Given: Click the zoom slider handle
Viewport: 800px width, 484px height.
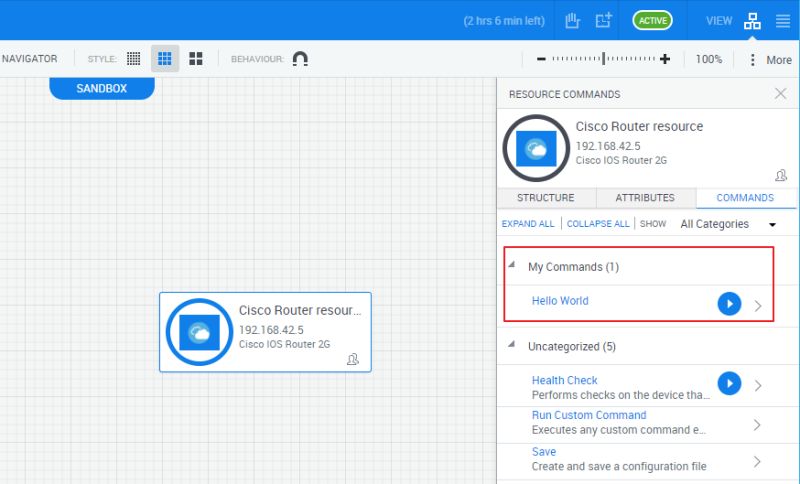Looking at the screenshot, I should tap(604, 59).
